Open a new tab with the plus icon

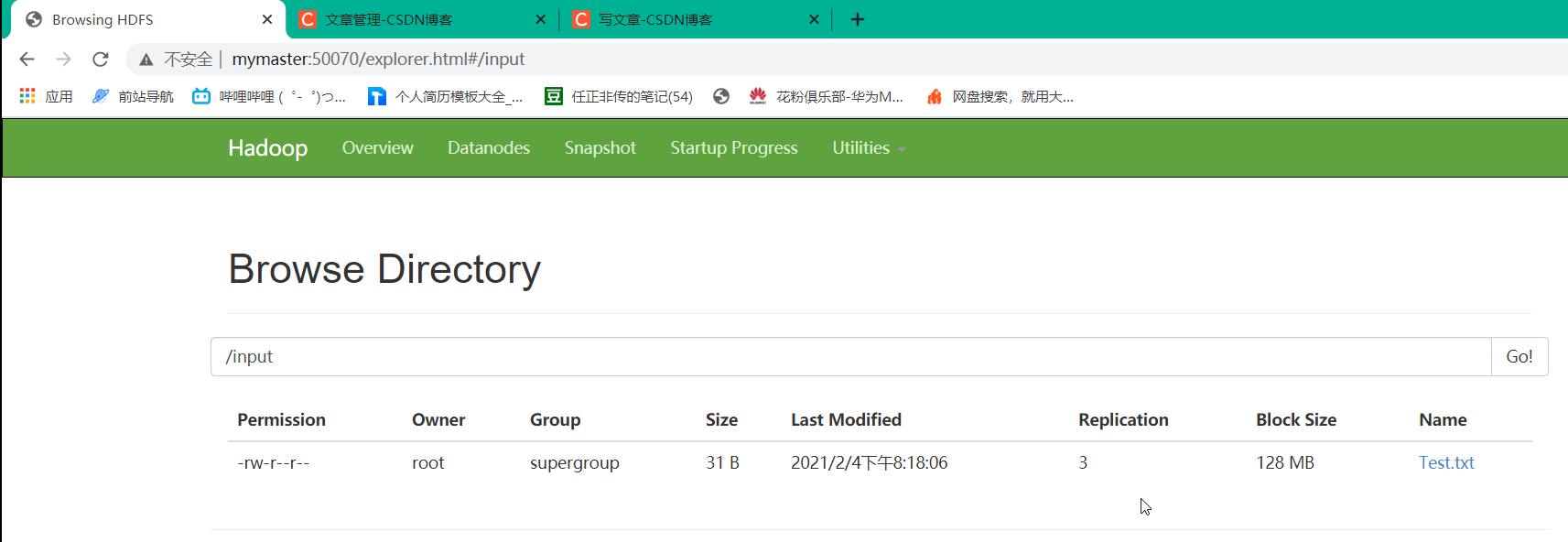coord(858,19)
